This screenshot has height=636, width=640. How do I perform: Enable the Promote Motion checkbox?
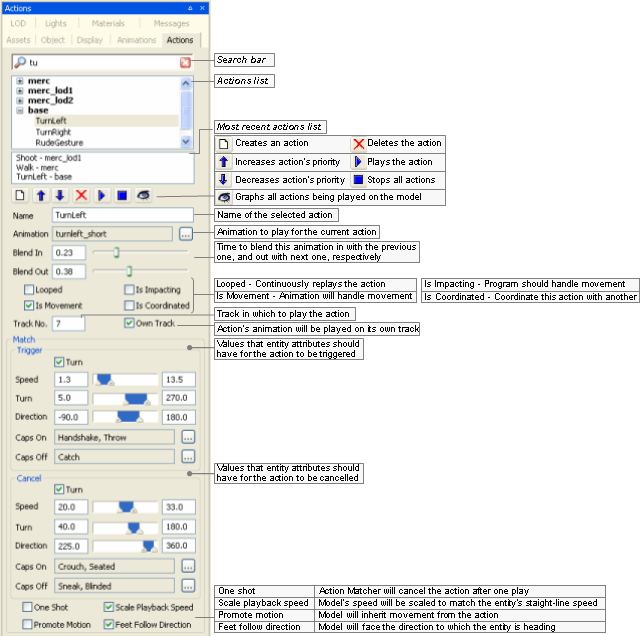[x=27, y=625]
